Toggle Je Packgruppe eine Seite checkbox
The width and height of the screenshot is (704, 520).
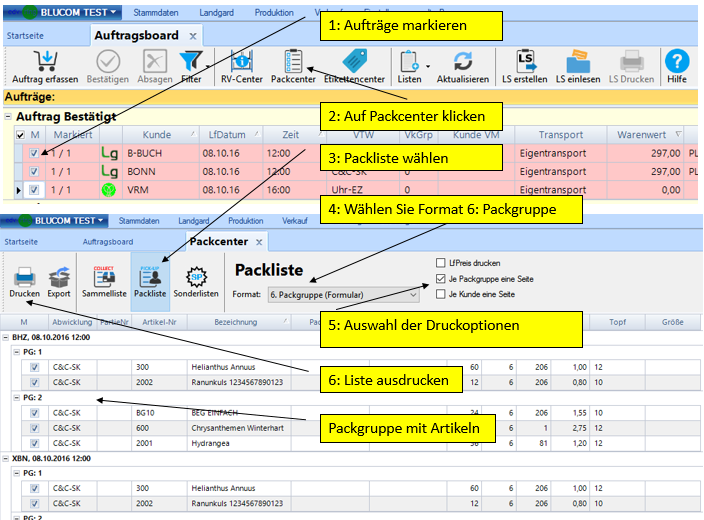pyautogui.click(x=441, y=279)
